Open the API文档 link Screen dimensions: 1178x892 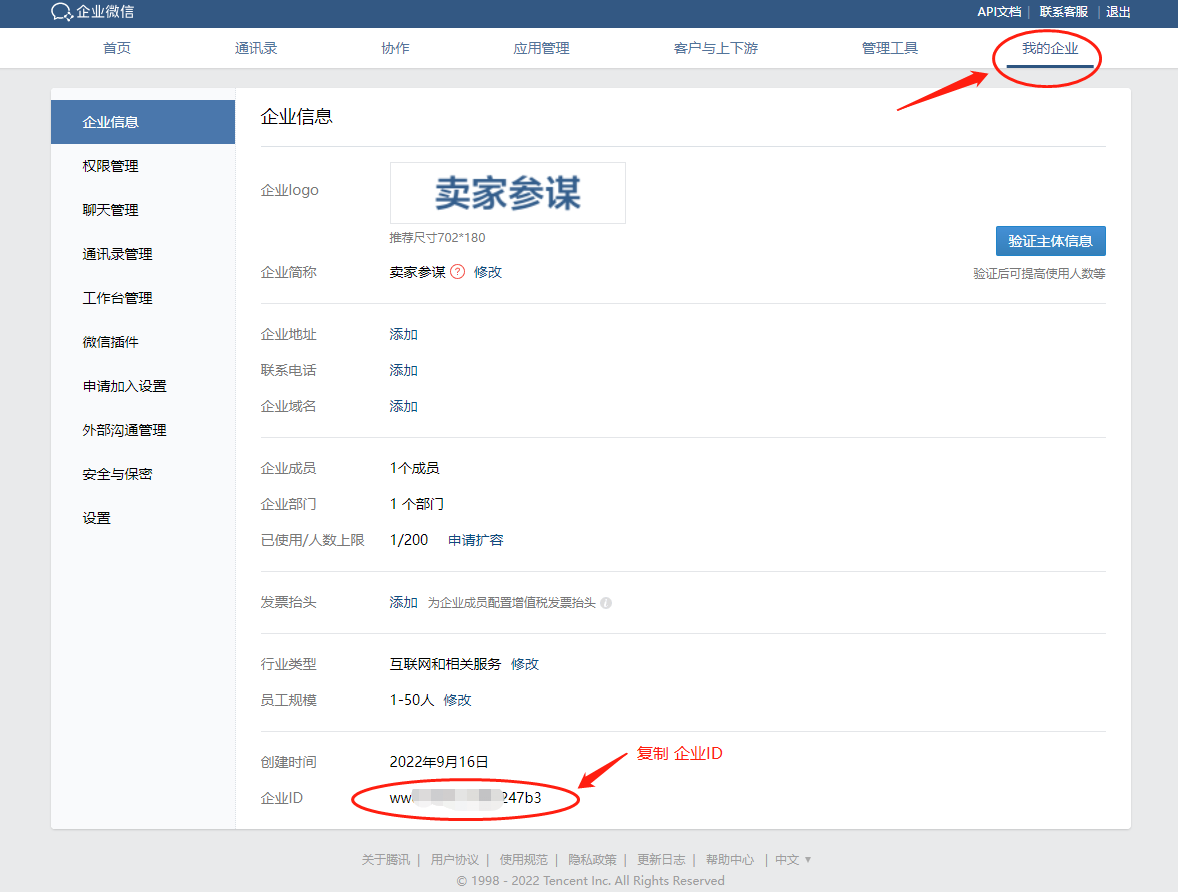(997, 12)
